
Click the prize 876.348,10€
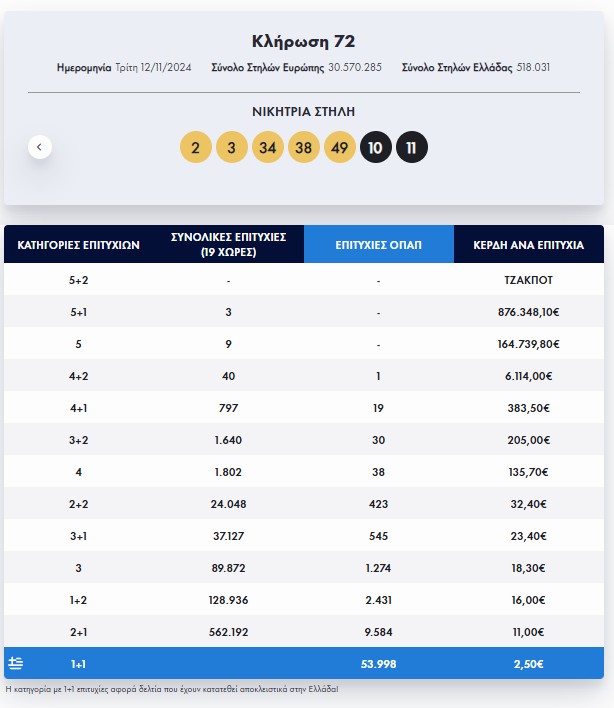529,312
